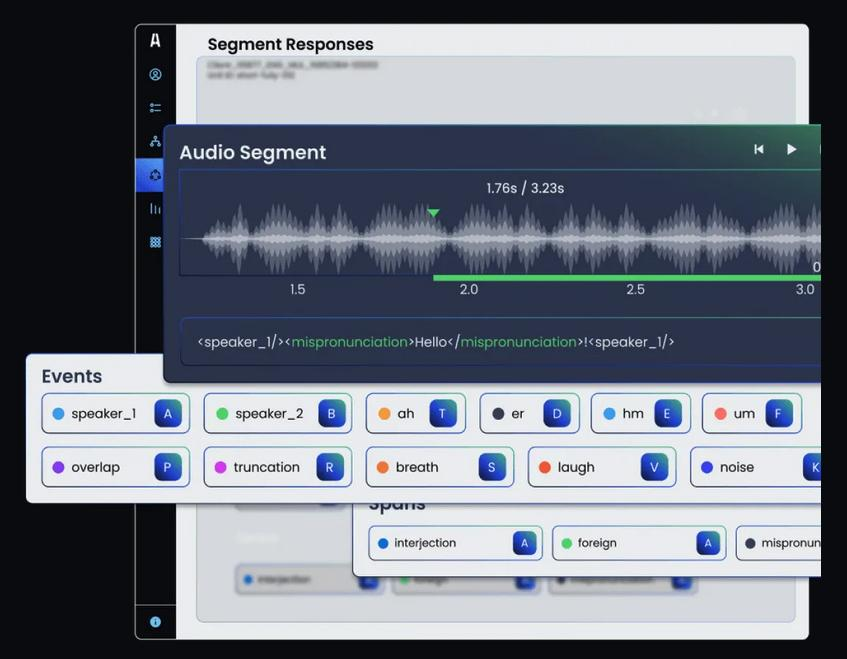Image resolution: width=847 pixels, height=659 pixels.
Task: Select the hierarchy tree sidebar icon
Action: coord(155,142)
